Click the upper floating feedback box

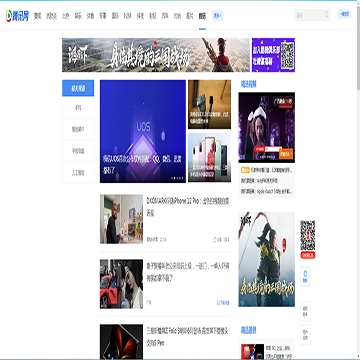pyautogui.click(x=305, y=312)
